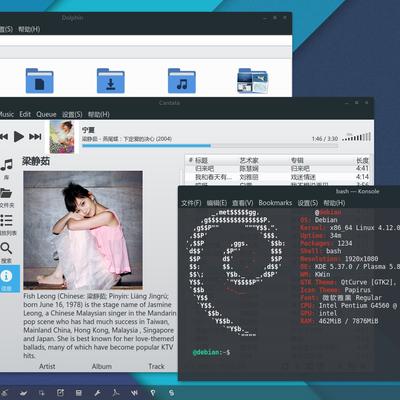The image size is (400, 400).
Task: Sort queue by 艺术家 column header
Action: click(x=249, y=160)
